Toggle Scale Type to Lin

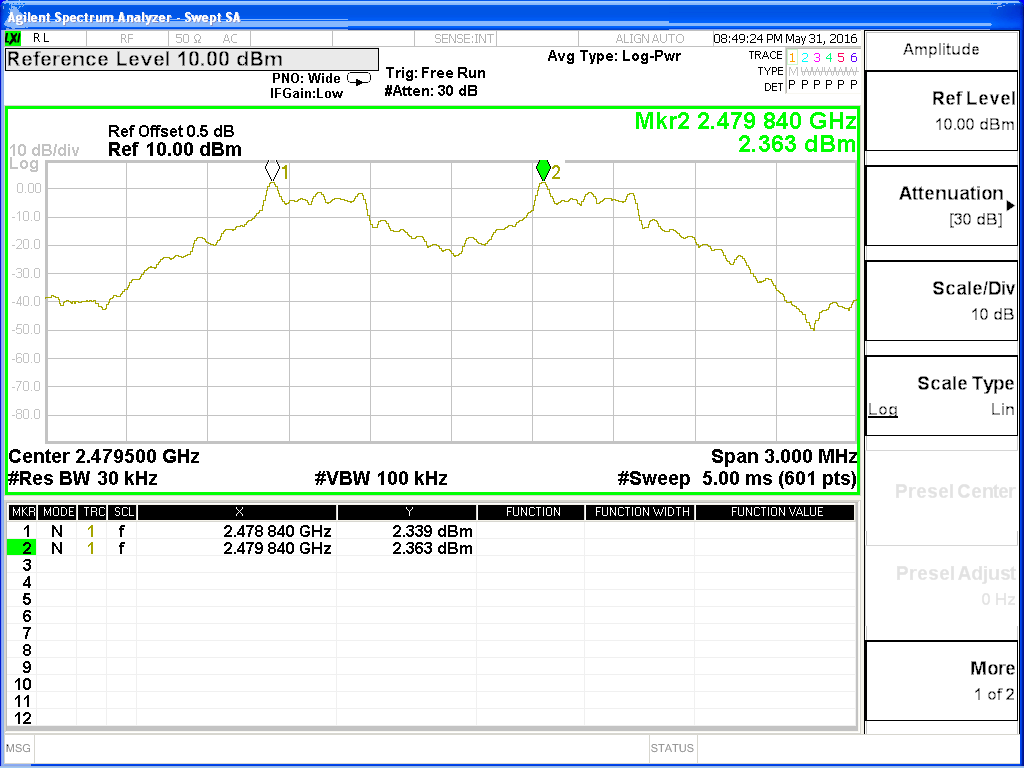[1002, 409]
